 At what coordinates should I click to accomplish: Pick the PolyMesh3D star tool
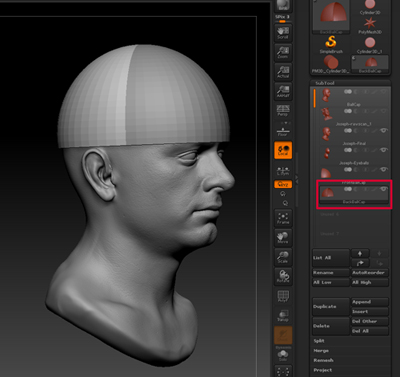[x=370, y=26]
